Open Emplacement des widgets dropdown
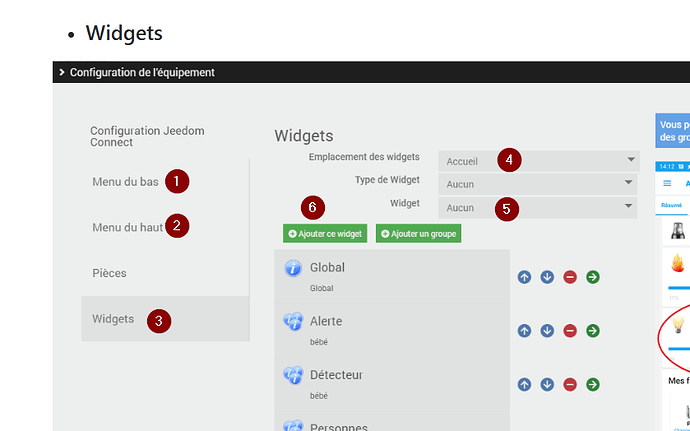The height and width of the screenshot is (431, 690). pyautogui.click(x=539, y=161)
